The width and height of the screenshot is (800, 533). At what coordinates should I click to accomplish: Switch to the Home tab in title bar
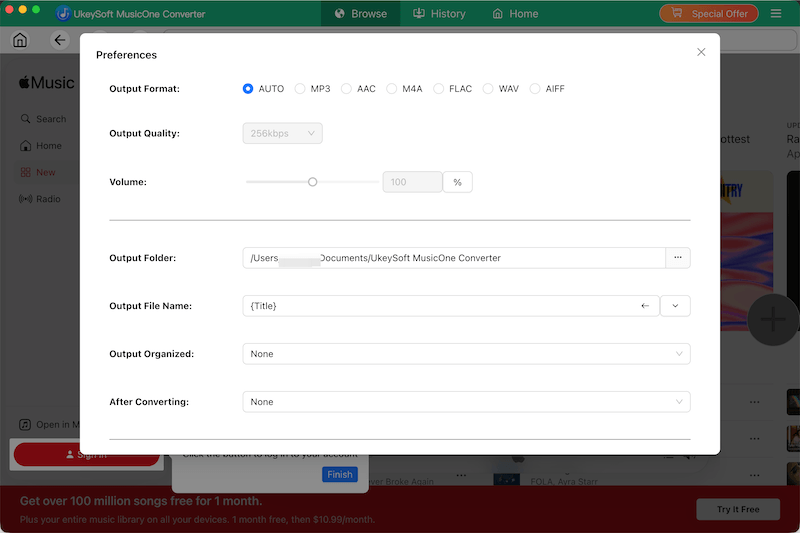pyautogui.click(x=515, y=14)
